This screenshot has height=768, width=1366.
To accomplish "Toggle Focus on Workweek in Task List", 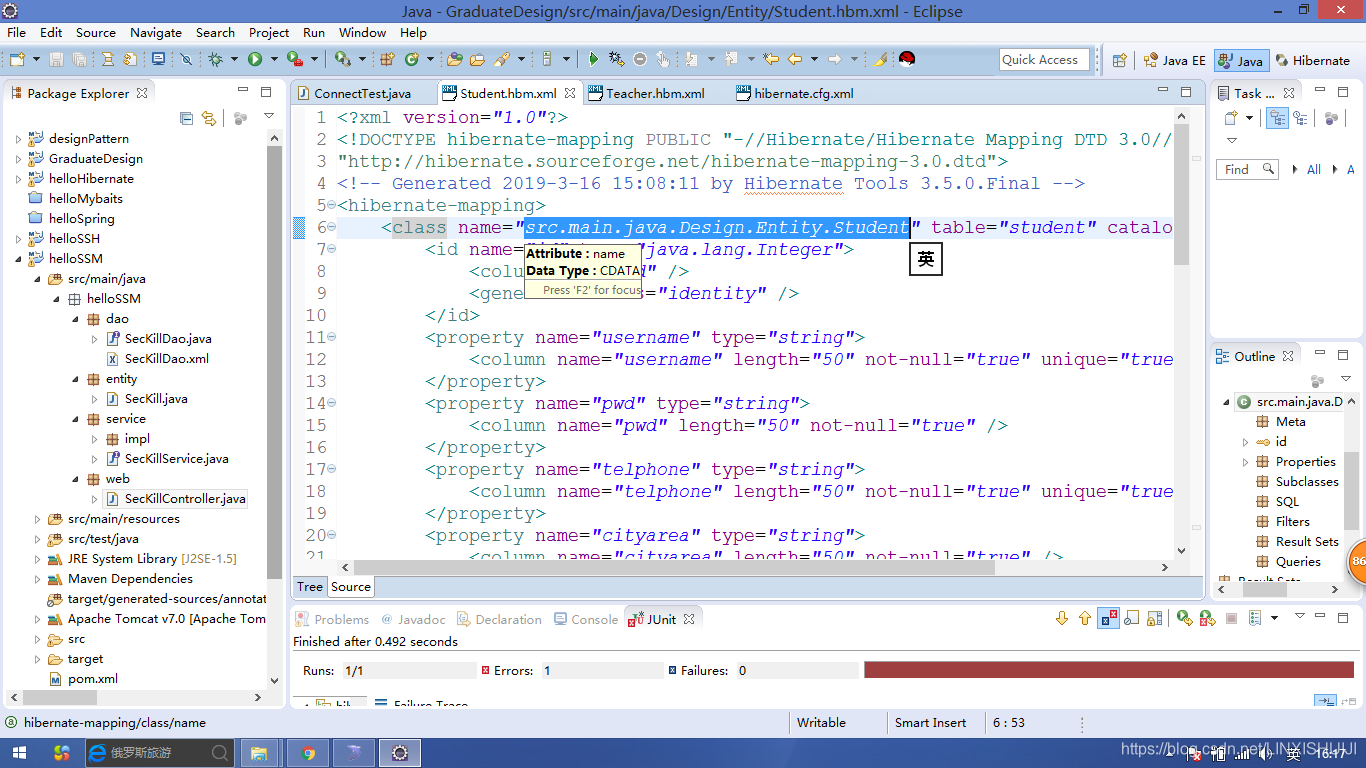I will [1331, 118].
